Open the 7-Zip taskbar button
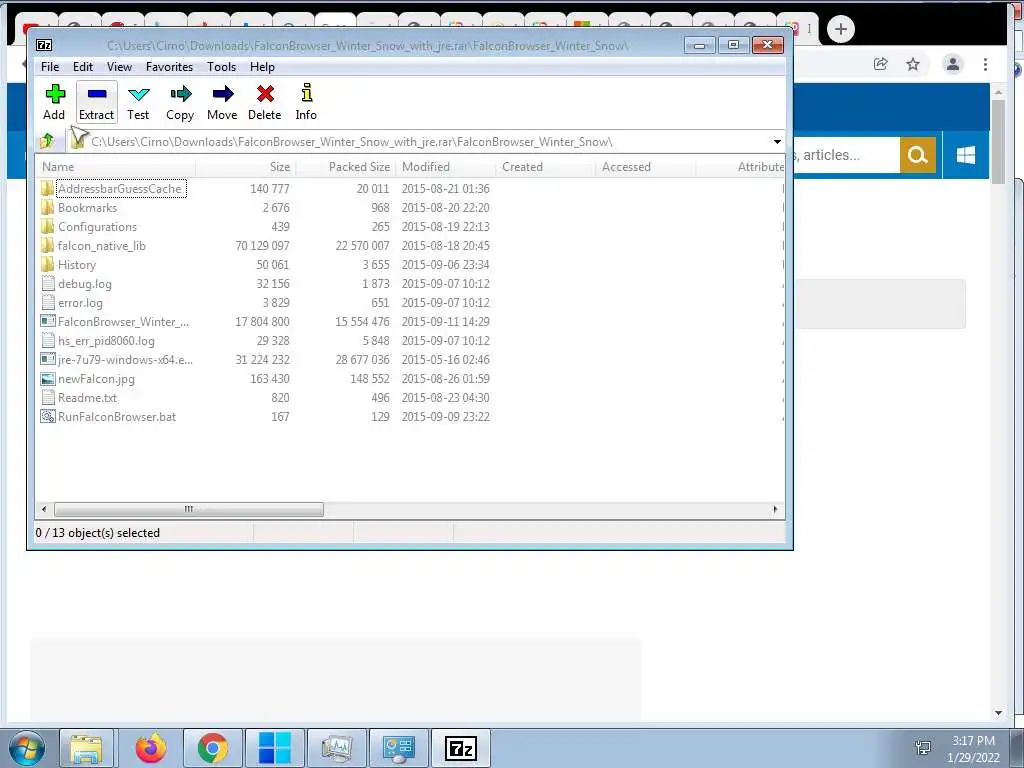Viewport: 1024px width, 768px height. [x=460, y=748]
